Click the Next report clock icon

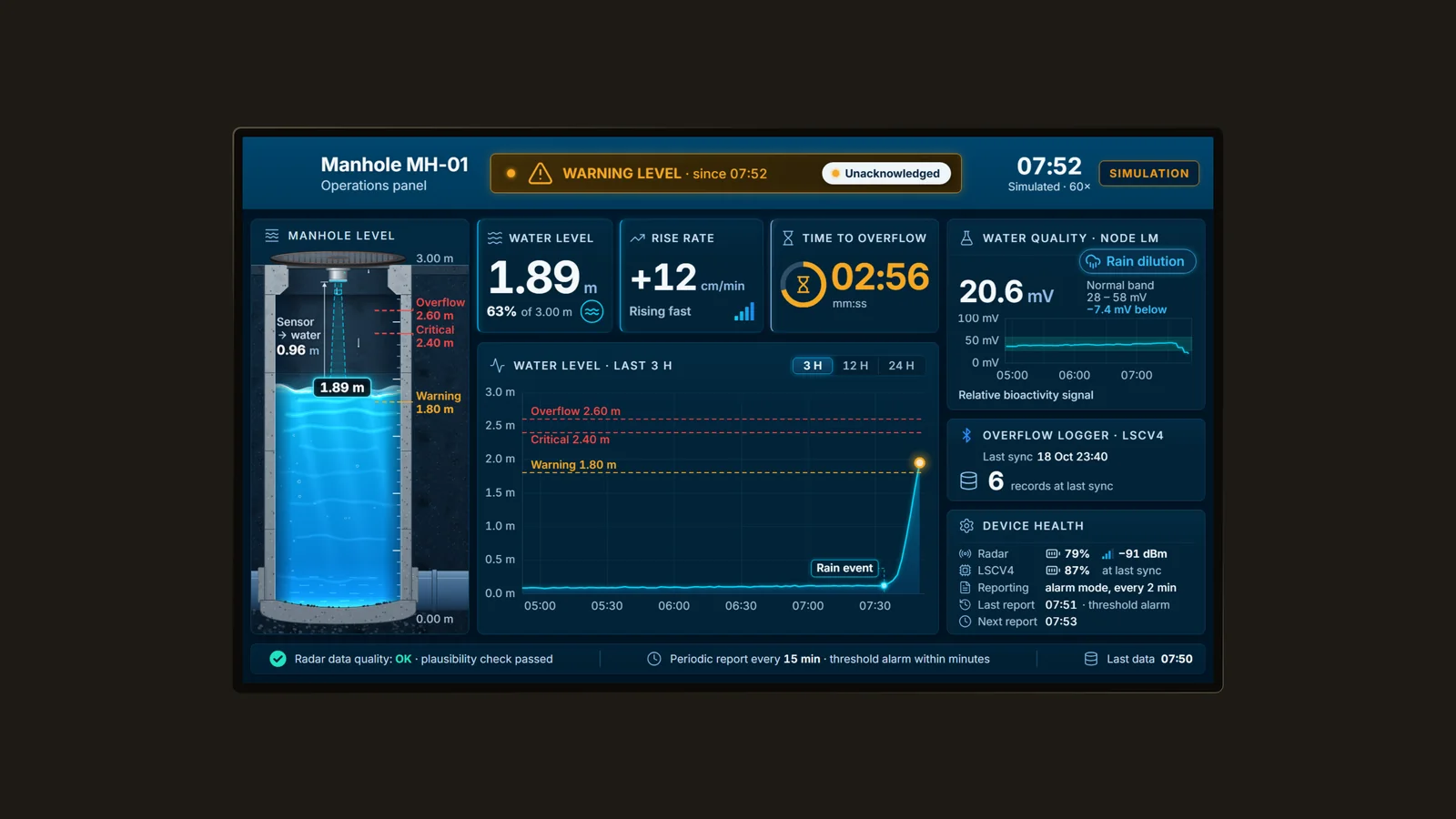(966, 622)
